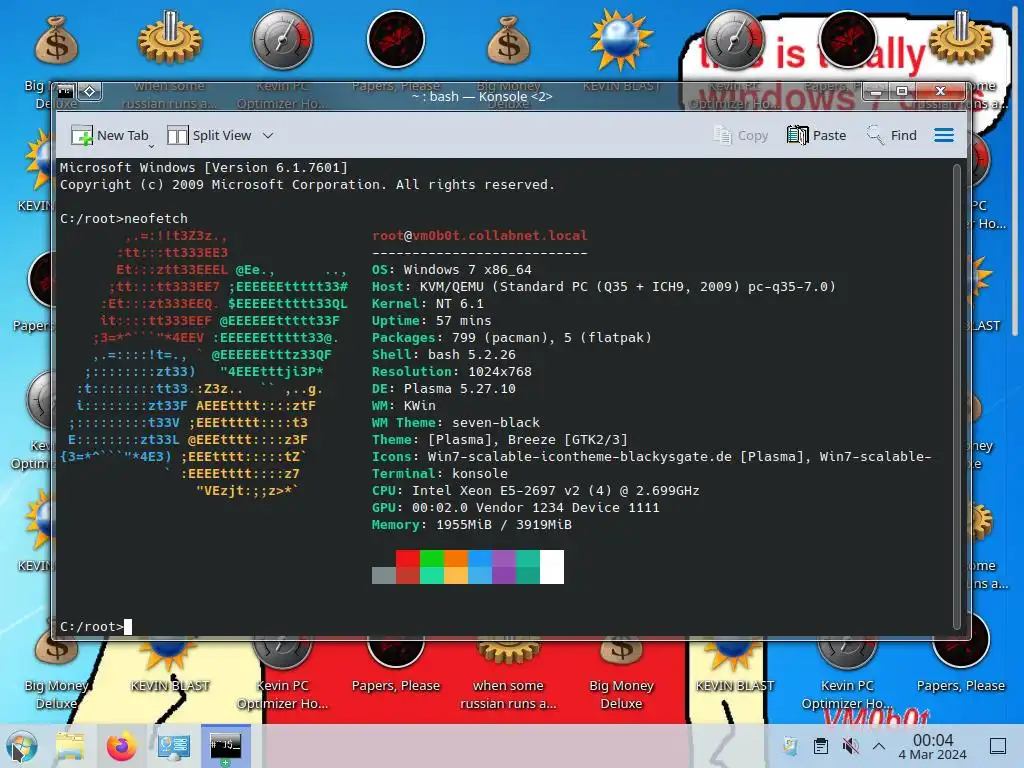This screenshot has height=768, width=1024.
Task: Minimize the Konsole window
Action: tap(876, 91)
